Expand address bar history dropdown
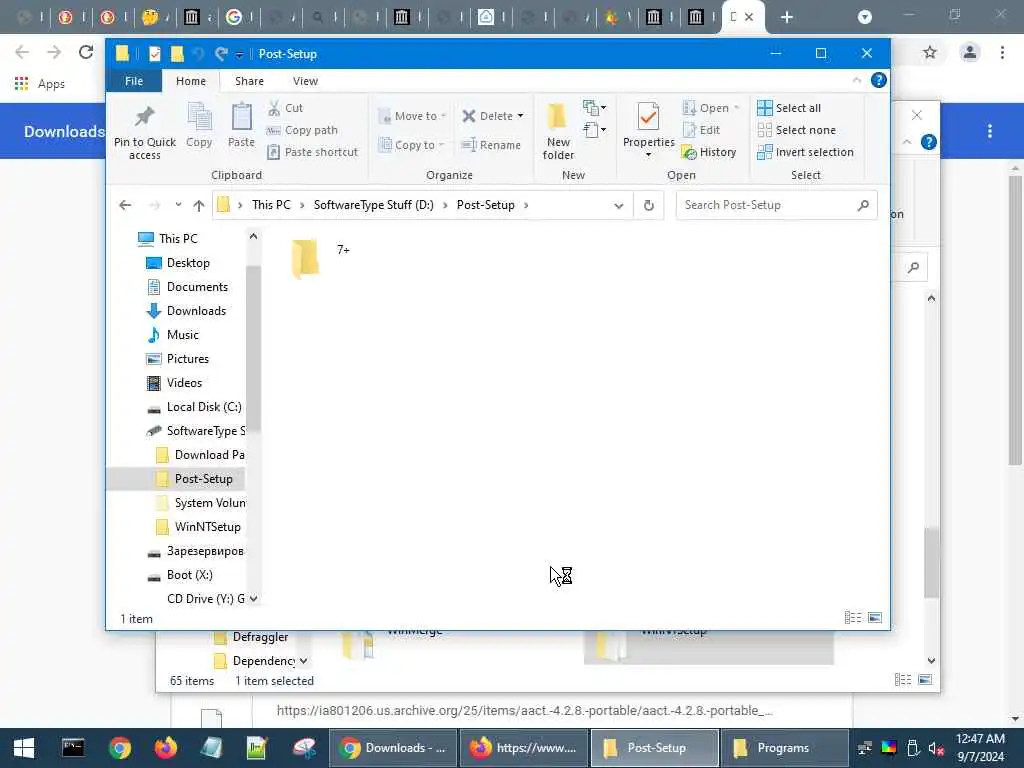Image resolution: width=1024 pixels, height=768 pixels. [x=618, y=205]
